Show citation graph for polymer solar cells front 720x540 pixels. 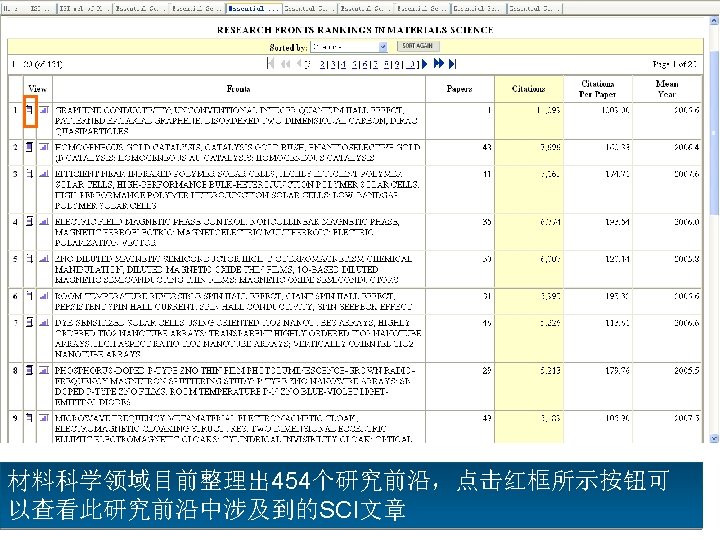[44, 174]
